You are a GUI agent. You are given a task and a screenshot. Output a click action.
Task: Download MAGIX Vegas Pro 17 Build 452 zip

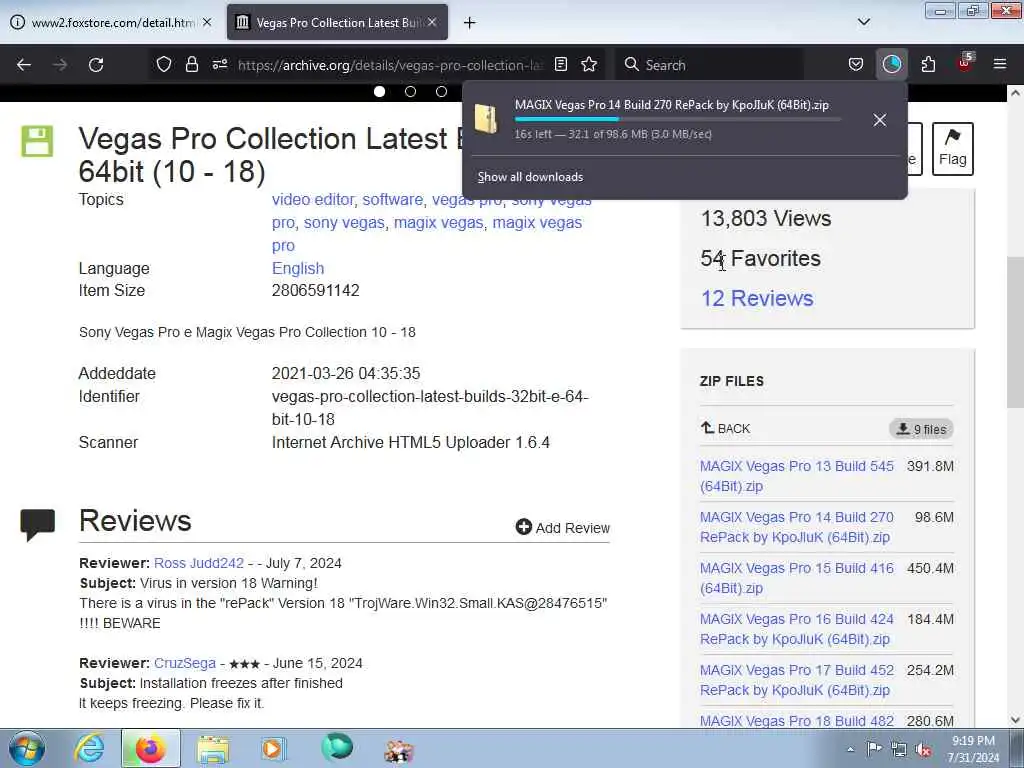pyautogui.click(x=796, y=680)
